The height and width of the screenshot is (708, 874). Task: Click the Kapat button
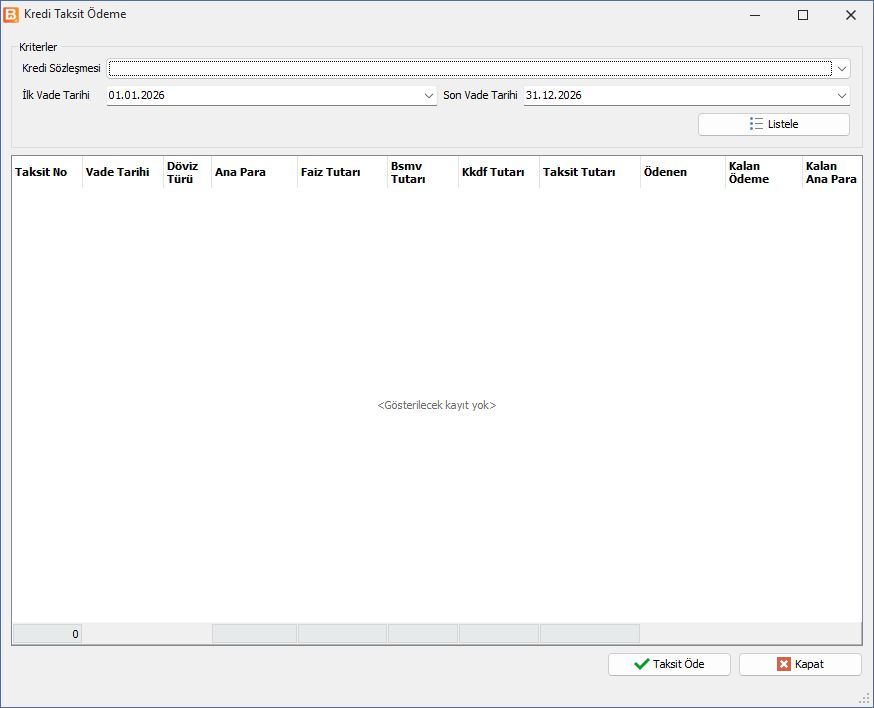tap(800, 664)
